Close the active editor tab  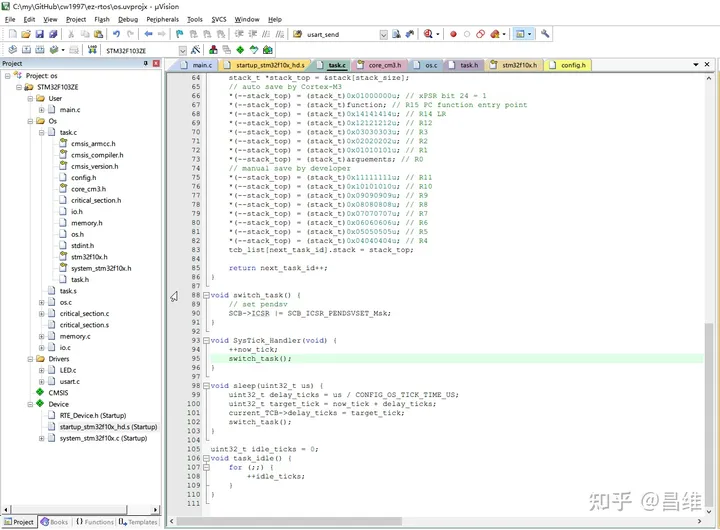707,64
